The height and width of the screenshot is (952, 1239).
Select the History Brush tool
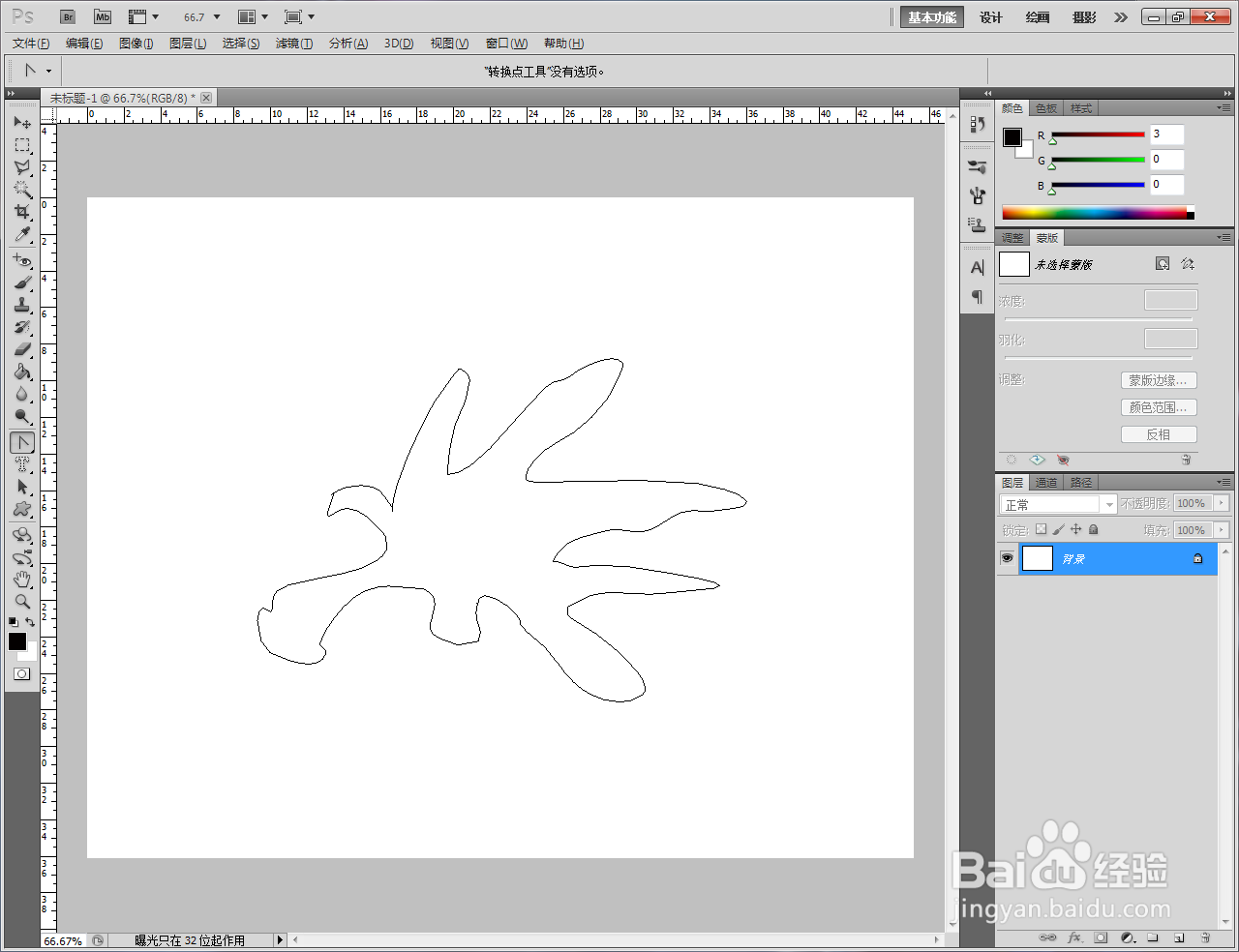22,327
